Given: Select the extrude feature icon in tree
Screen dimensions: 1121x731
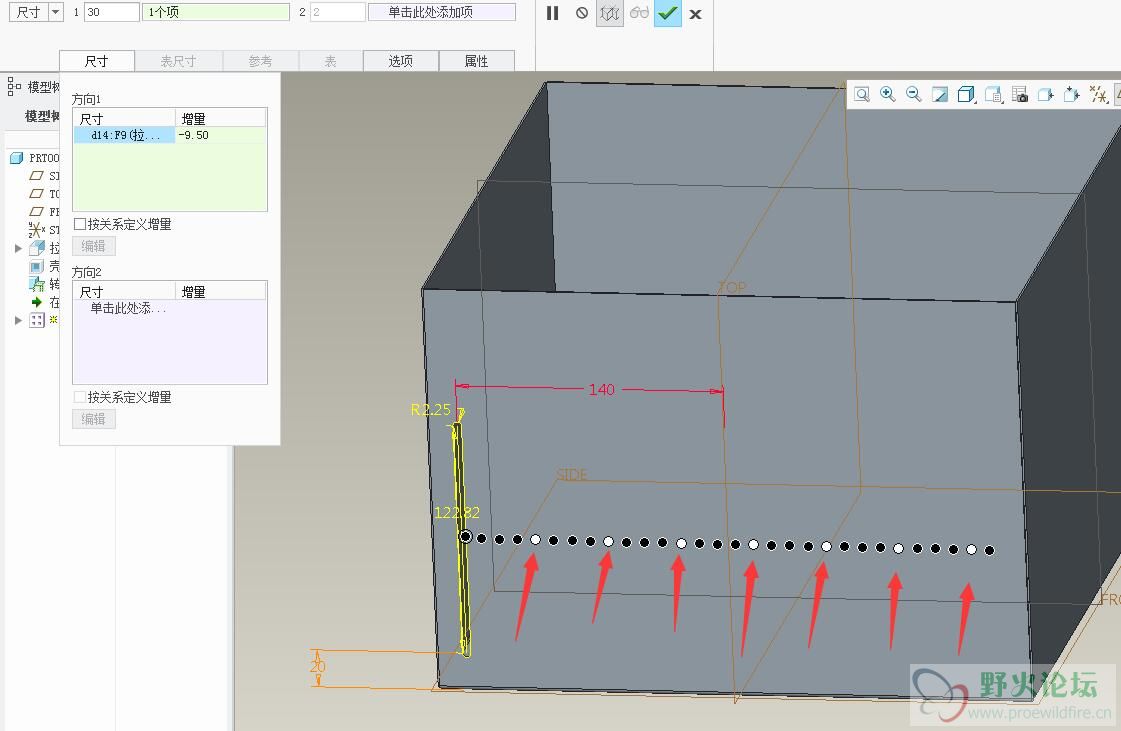Looking at the screenshot, I should pos(37,248).
